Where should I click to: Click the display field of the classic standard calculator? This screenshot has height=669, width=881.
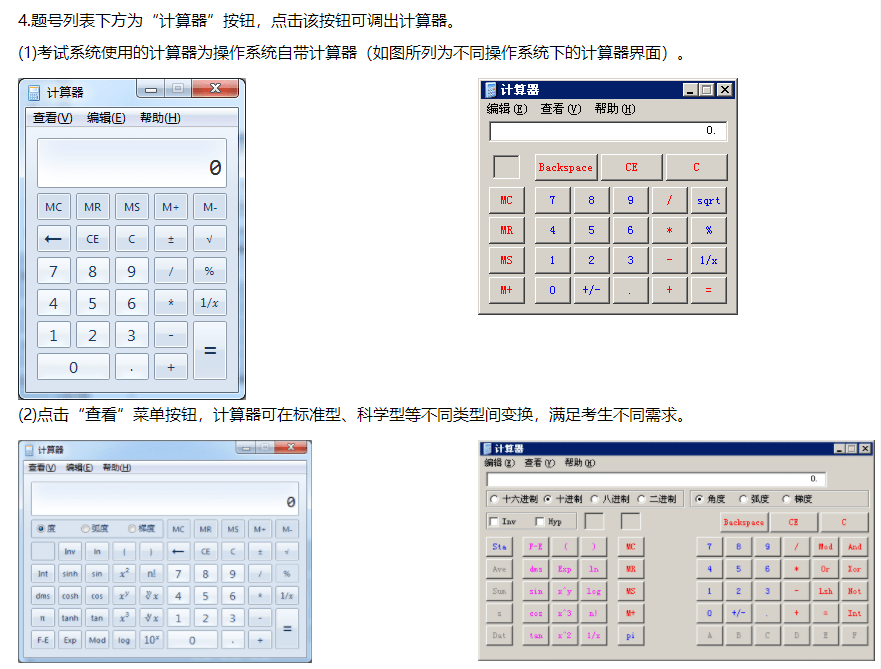tap(607, 131)
